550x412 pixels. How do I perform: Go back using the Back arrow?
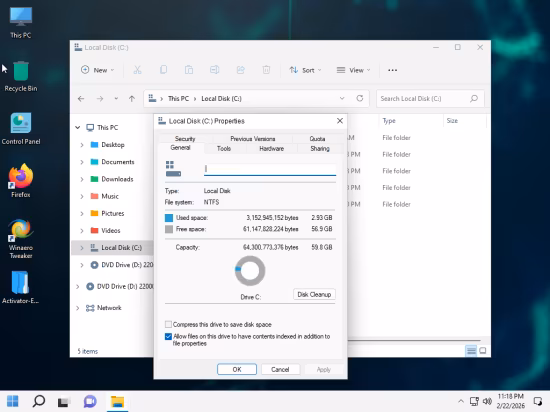(x=81, y=99)
